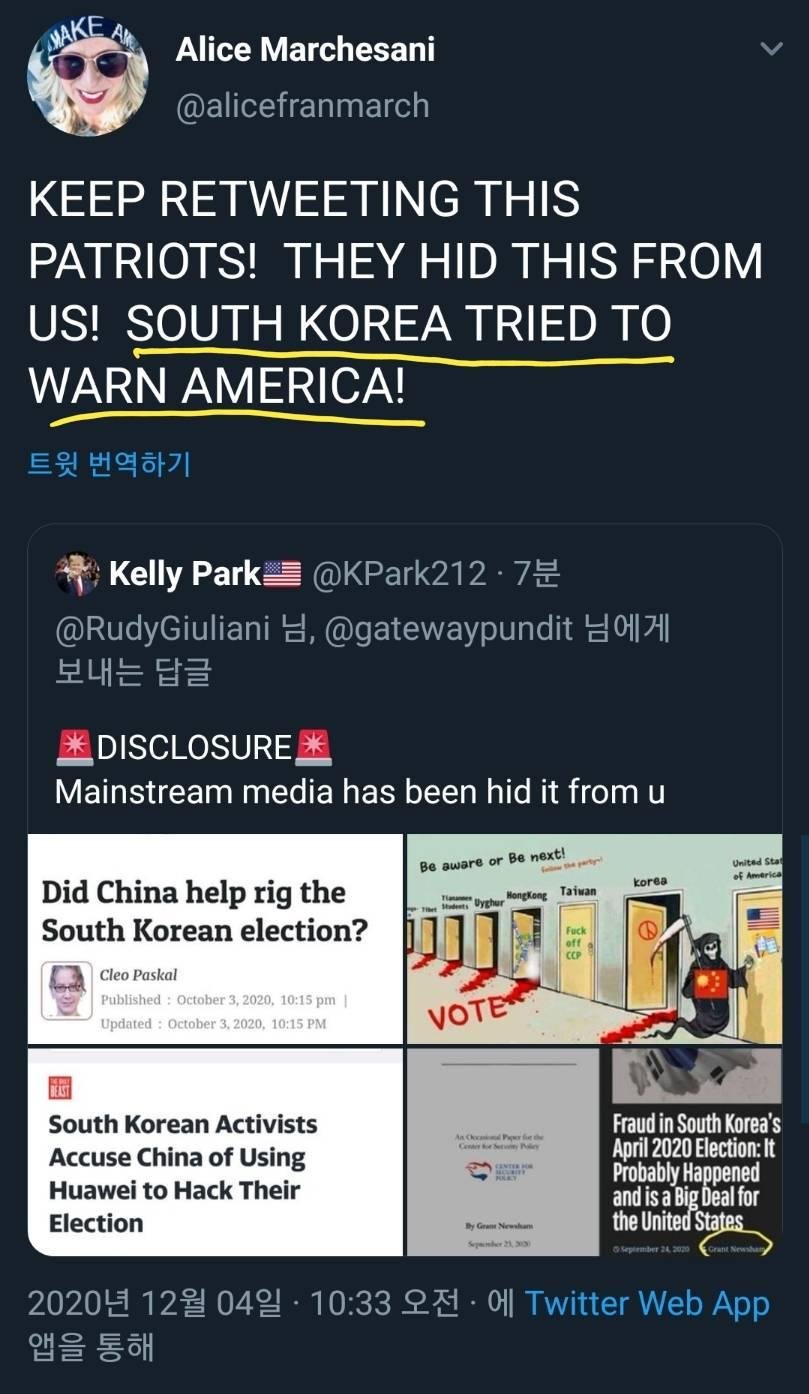Viewport: 809px width, 1394px height.
Task: Click the Alice Marchesani display name
Action: click(x=305, y=49)
